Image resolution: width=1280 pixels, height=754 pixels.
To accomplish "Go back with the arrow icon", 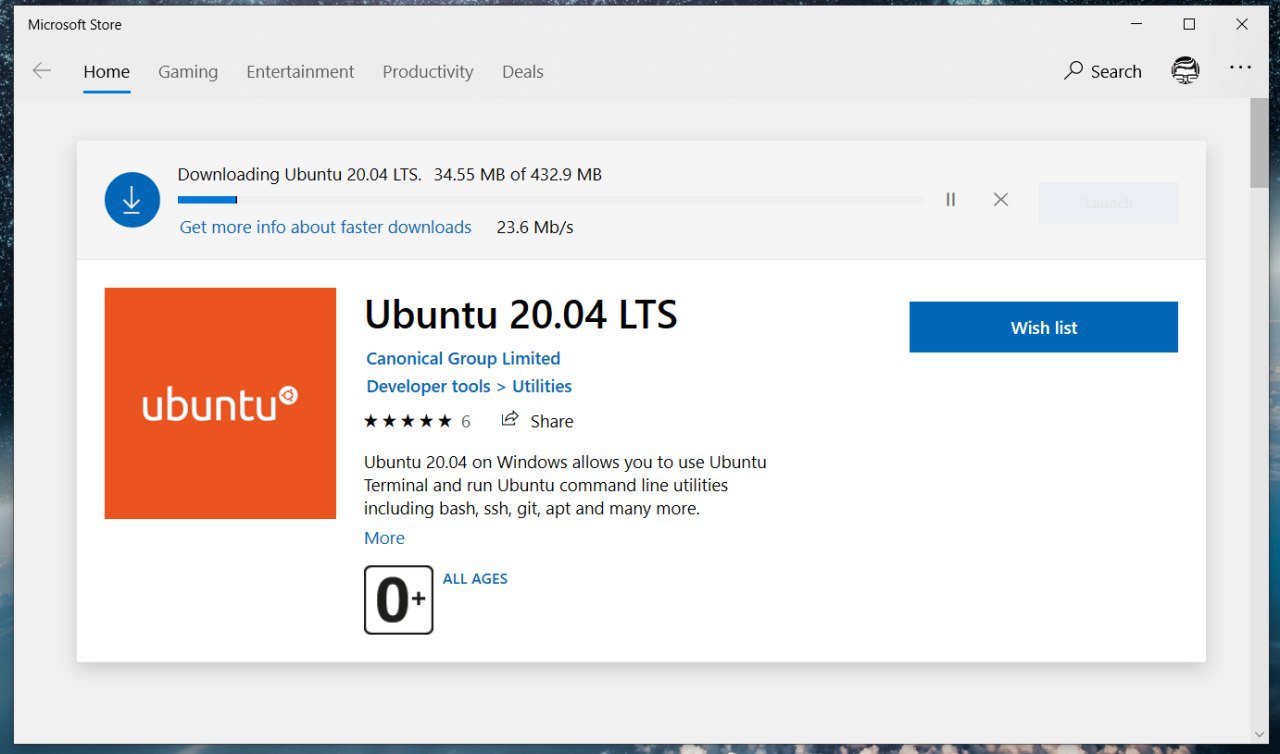I will pyautogui.click(x=41, y=71).
